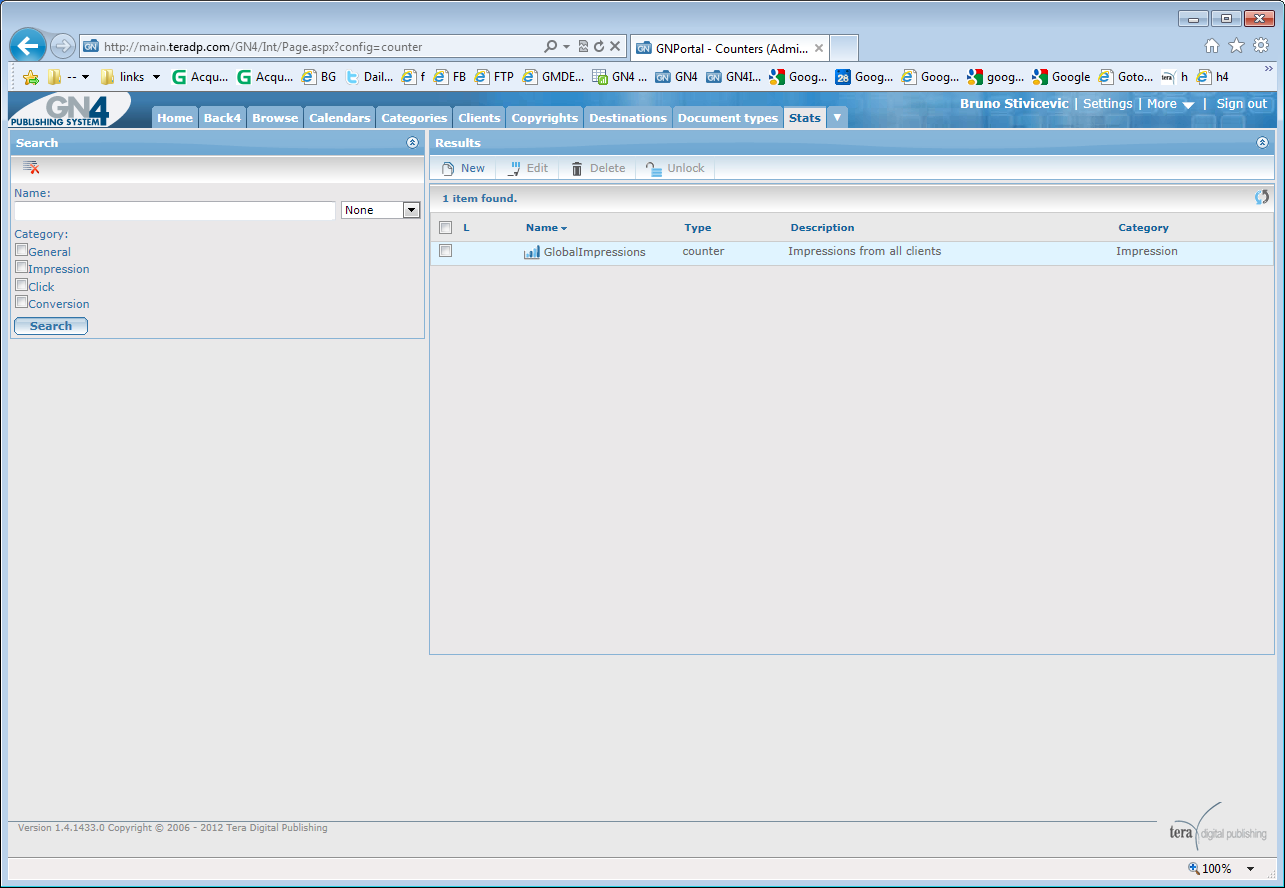Open the More dropdown menu

pyautogui.click(x=1170, y=104)
